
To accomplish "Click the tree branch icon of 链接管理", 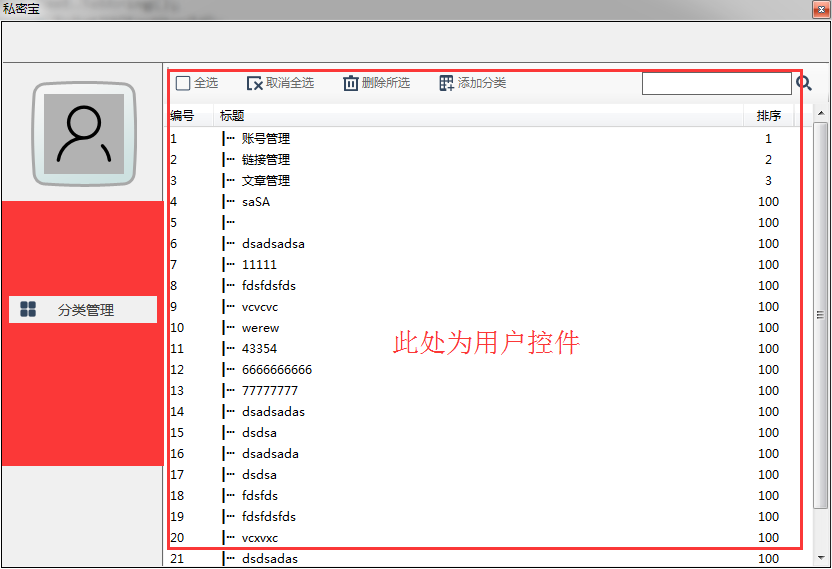I will click(x=229, y=160).
